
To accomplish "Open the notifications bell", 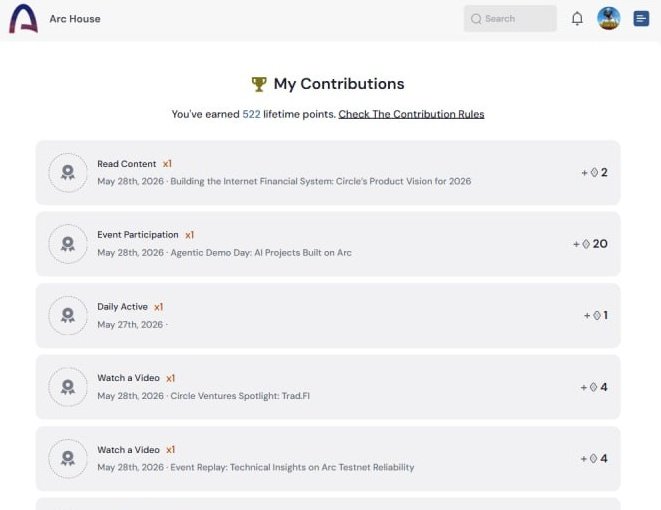I will tap(577, 19).
